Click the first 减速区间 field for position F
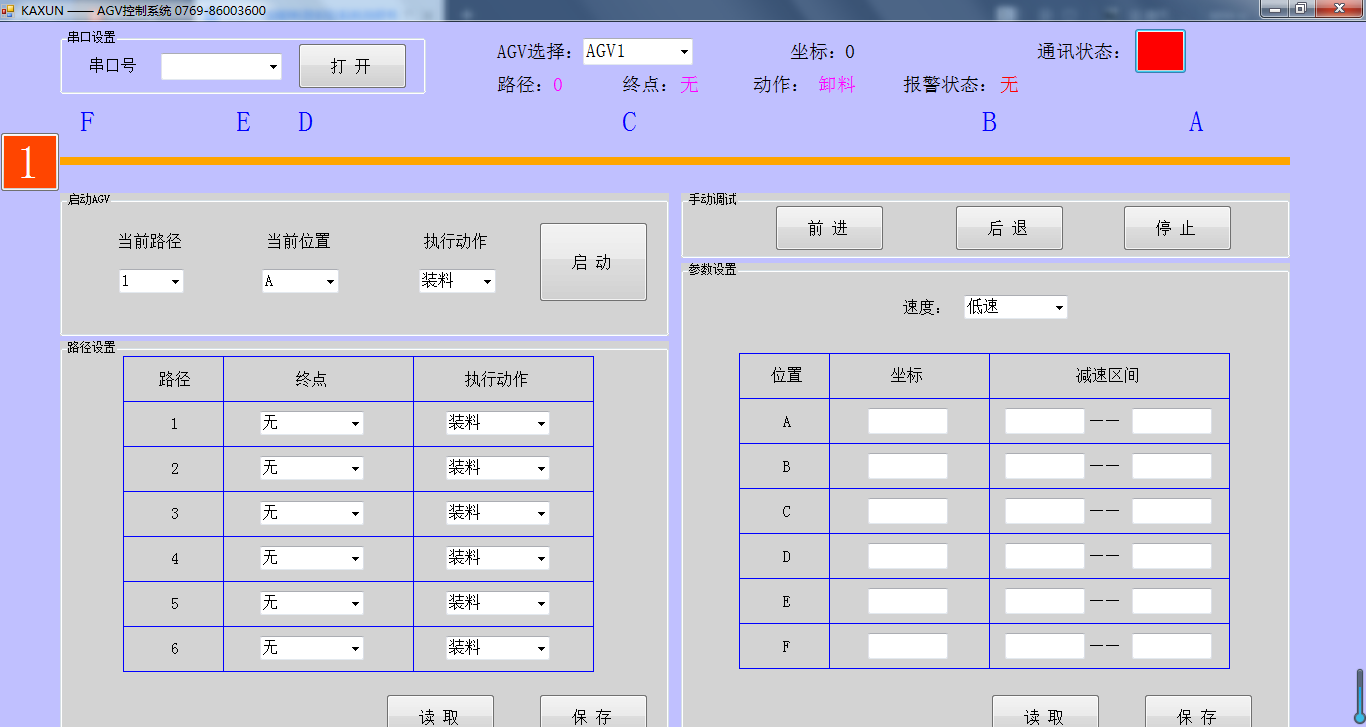Image resolution: width=1366 pixels, height=727 pixels. click(x=1045, y=646)
